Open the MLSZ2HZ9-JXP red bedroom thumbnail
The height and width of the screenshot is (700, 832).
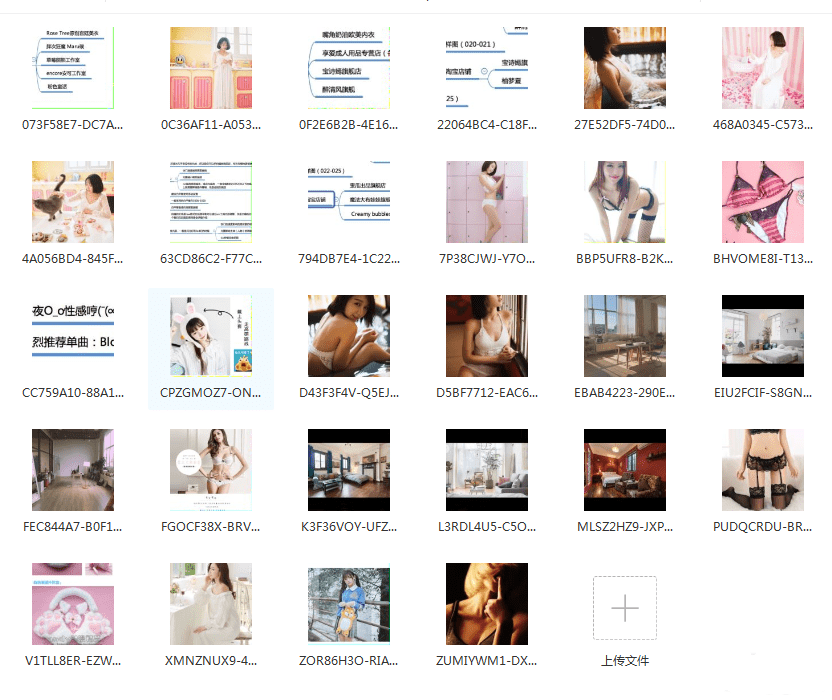click(x=625, y=470)
